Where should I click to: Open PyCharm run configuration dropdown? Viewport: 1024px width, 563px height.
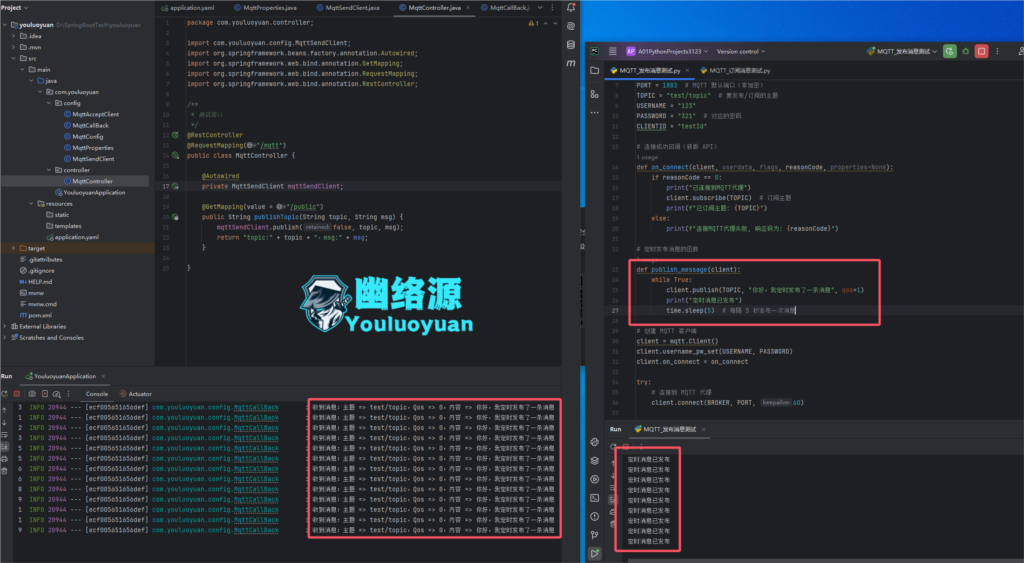tap(902, 51)
